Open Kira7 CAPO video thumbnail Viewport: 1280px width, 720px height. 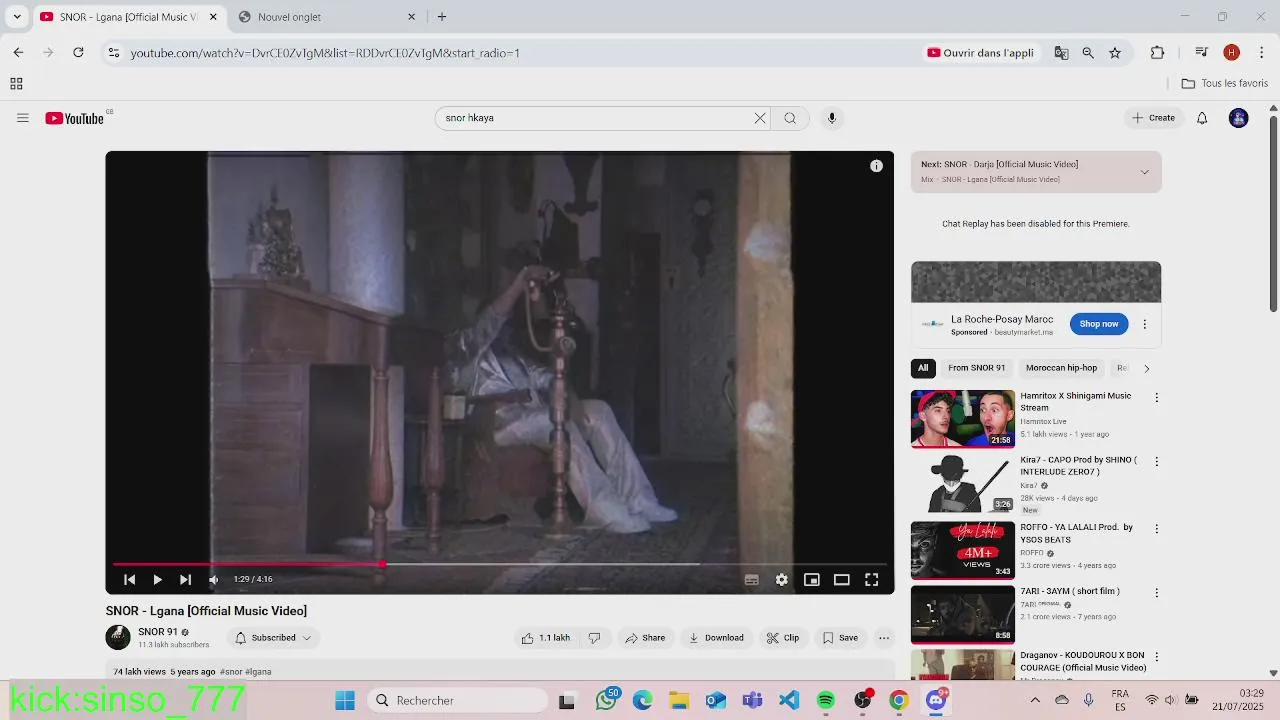pyautogui.click(x=963, y=483)
